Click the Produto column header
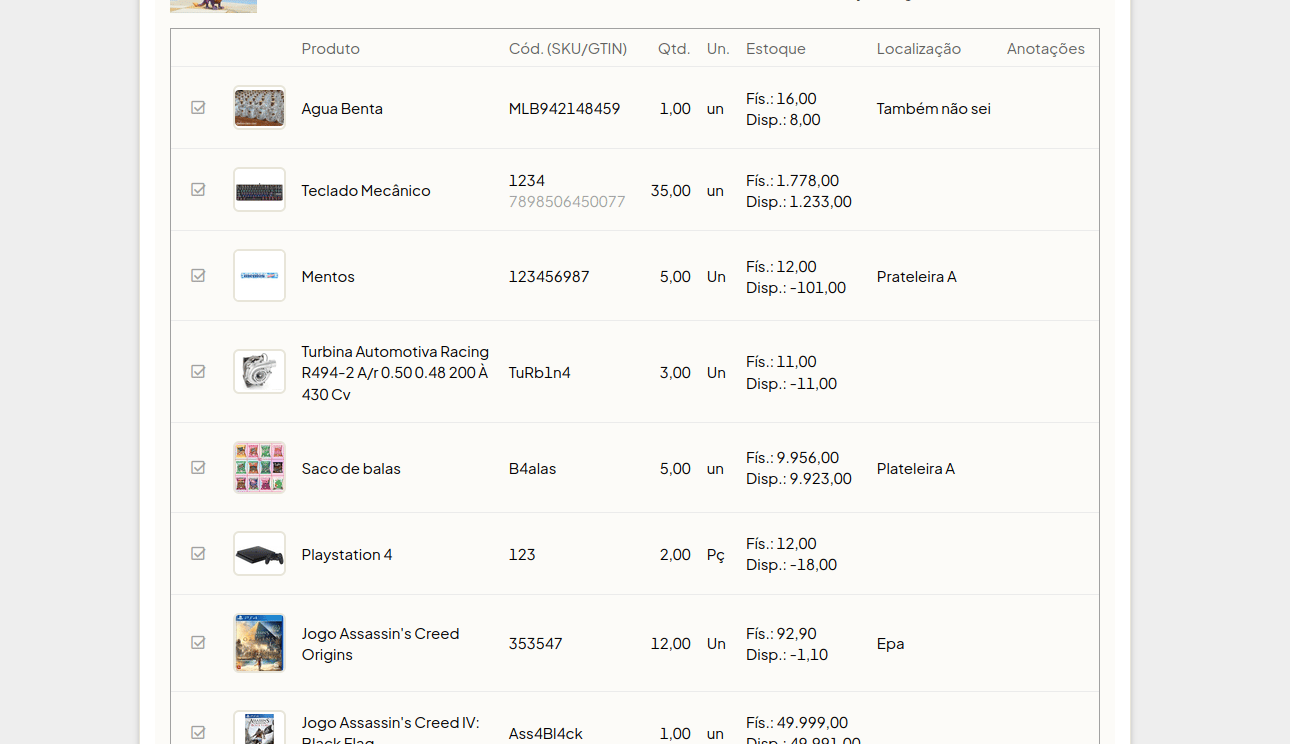Screen dimensions: 1290x744 pos(331,48)
